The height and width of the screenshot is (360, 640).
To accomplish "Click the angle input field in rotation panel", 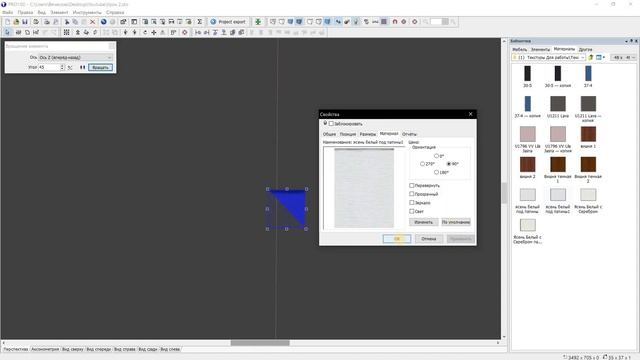I will (x=49, y=67).
